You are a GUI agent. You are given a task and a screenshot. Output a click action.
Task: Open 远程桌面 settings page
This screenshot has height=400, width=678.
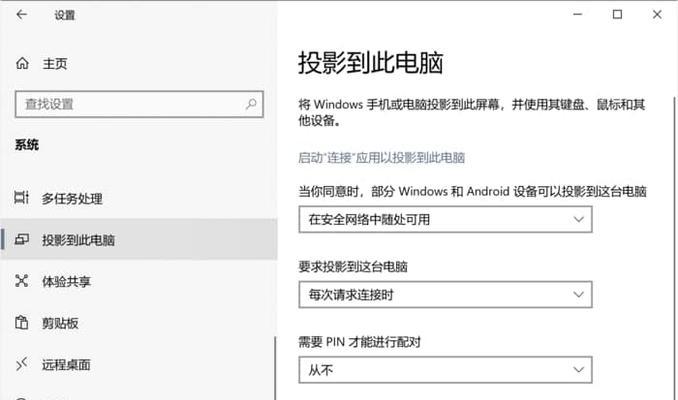(138, 364)
